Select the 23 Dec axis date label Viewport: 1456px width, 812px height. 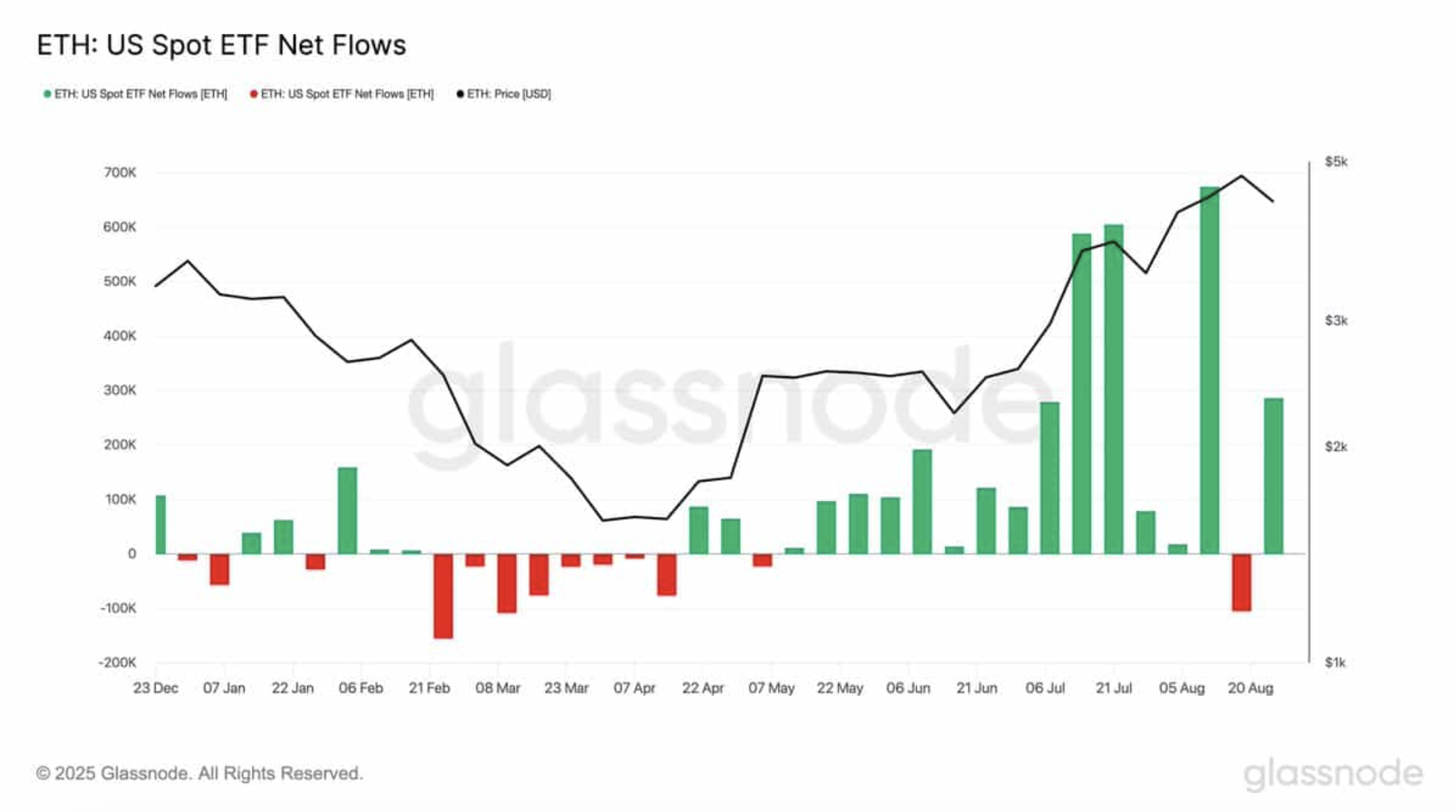[155, 688]
